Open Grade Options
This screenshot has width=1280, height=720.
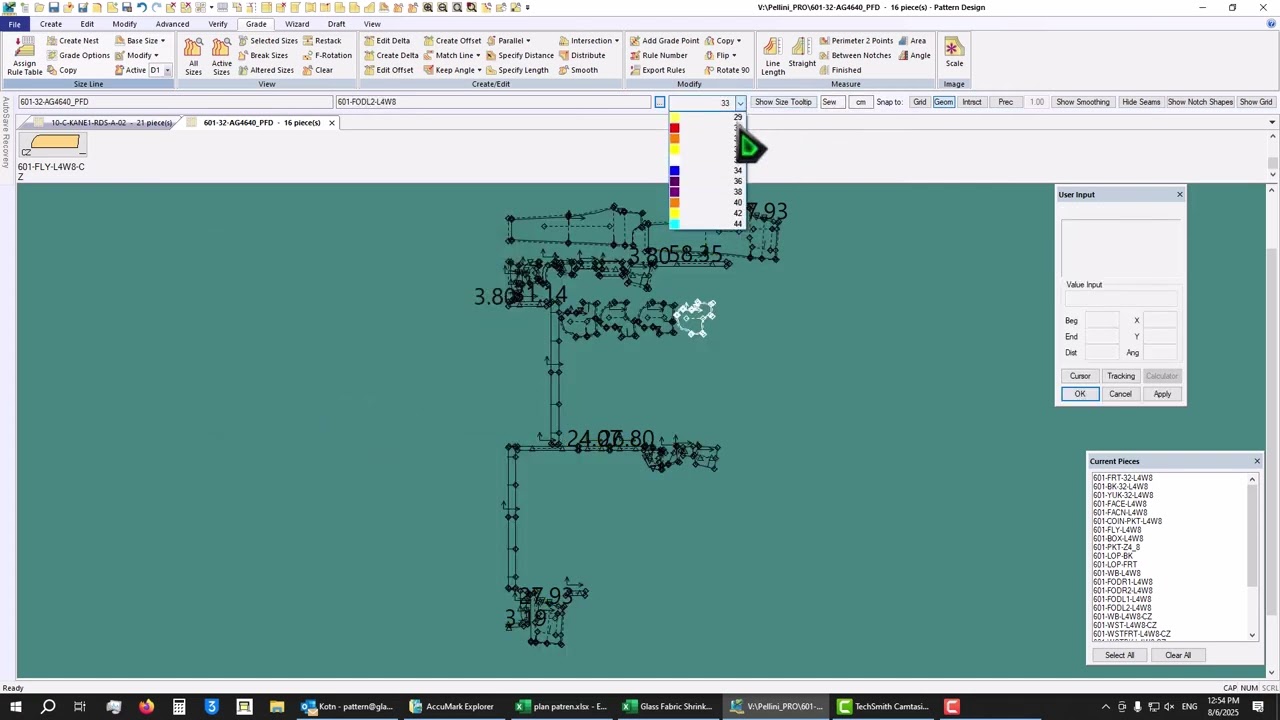tap(78, 56)
